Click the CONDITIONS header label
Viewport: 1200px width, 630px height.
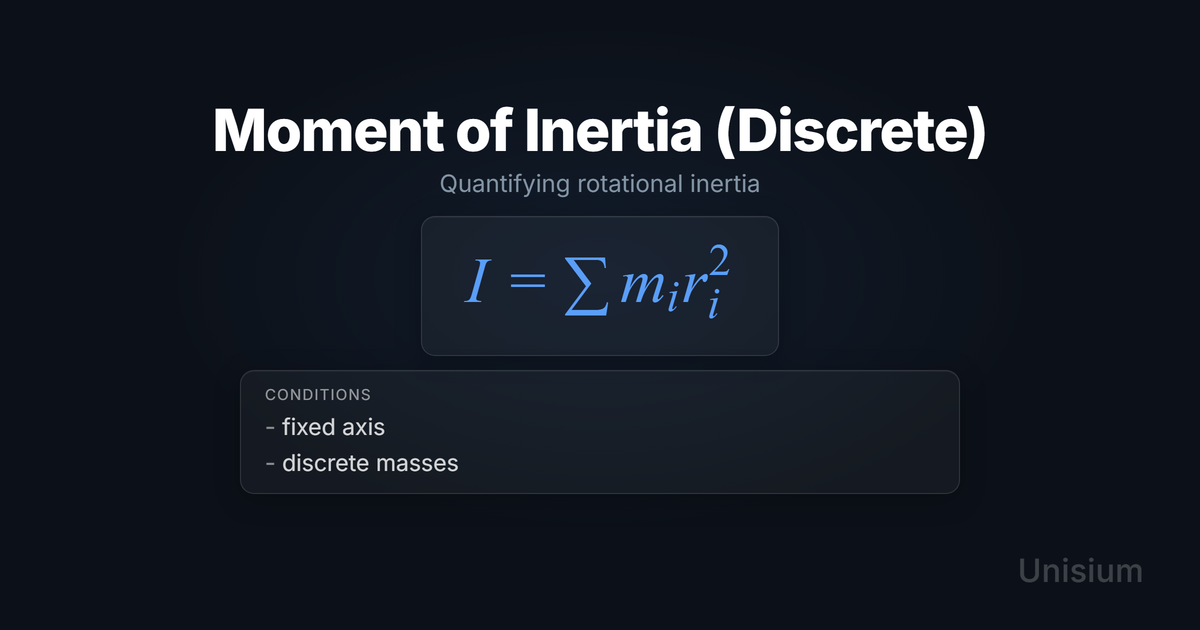(x=318, y=394)
